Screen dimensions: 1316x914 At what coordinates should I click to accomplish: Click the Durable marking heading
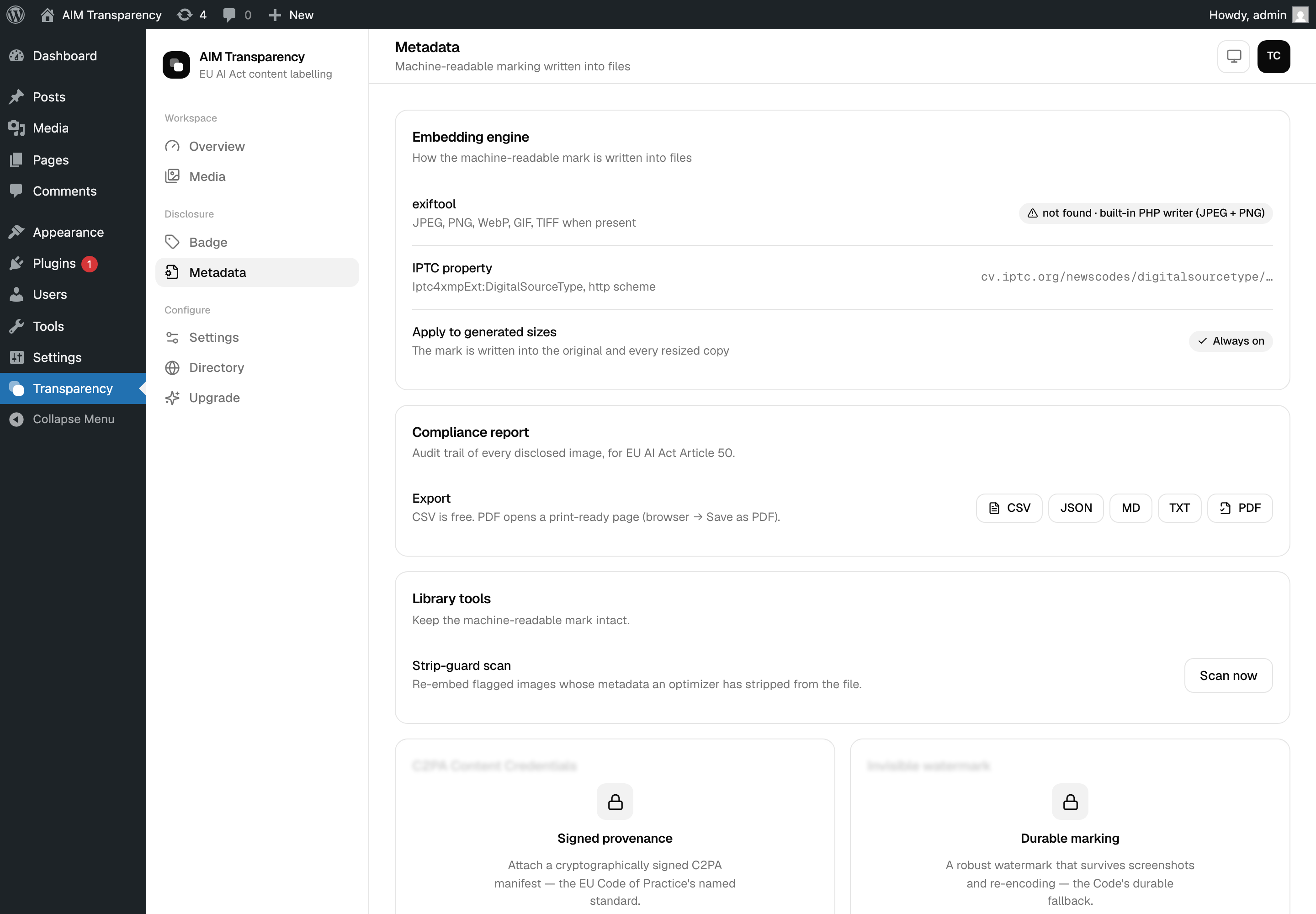tap(1070, 839)
